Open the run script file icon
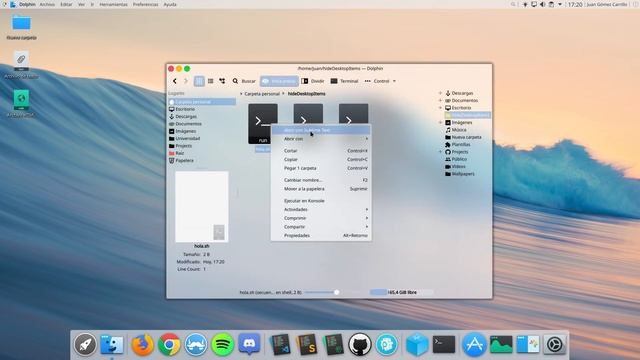This screenshot has width=640, height=360. [x=263, y=124]
